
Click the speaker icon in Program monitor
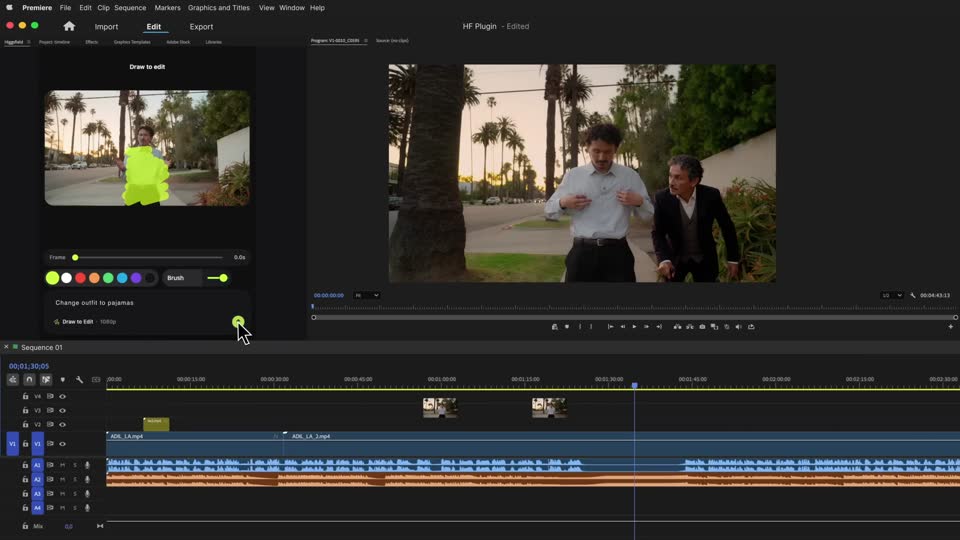pos(739,327)
